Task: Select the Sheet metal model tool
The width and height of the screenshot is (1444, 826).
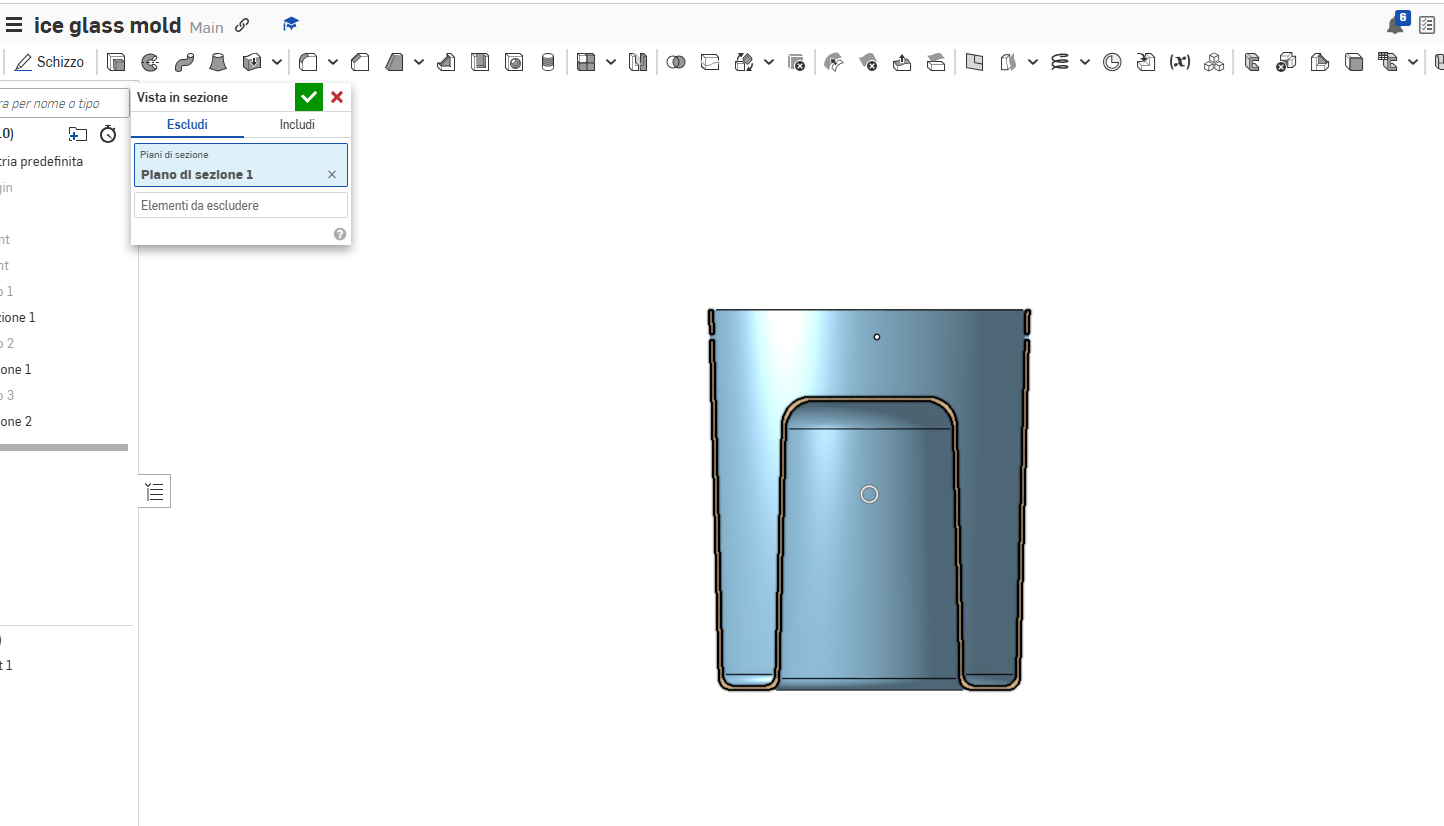Action: click(1252, 62)
